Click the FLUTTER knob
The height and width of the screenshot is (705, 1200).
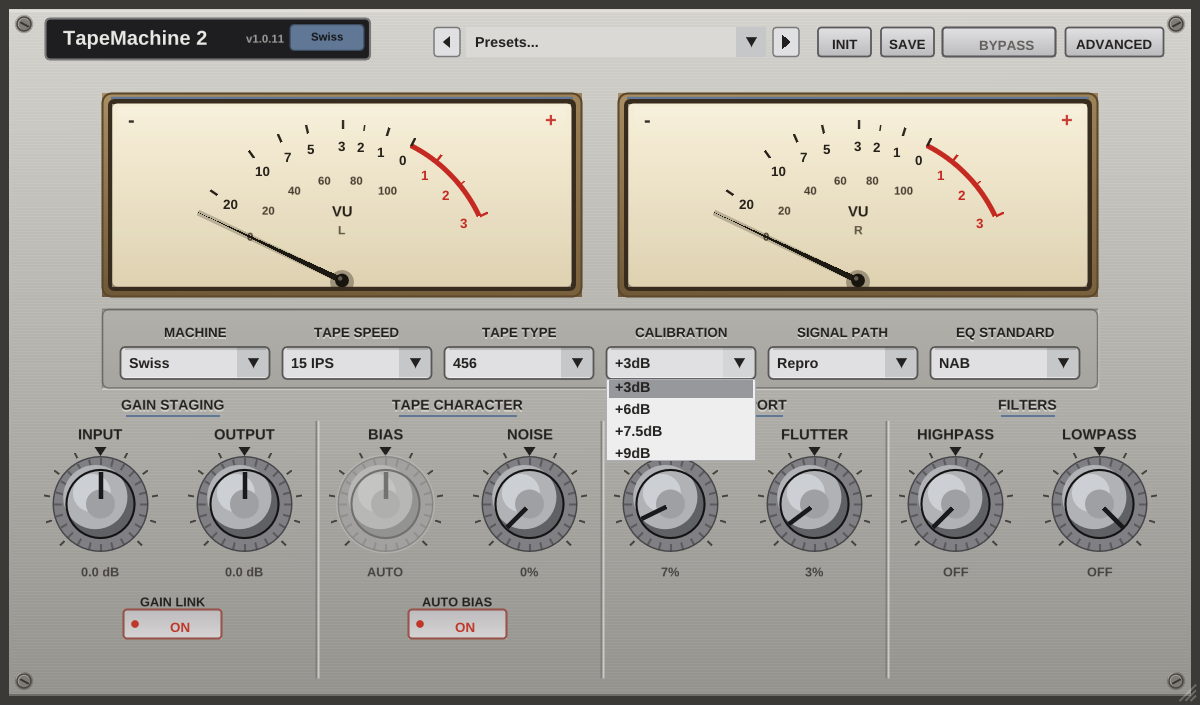point(814,503)
